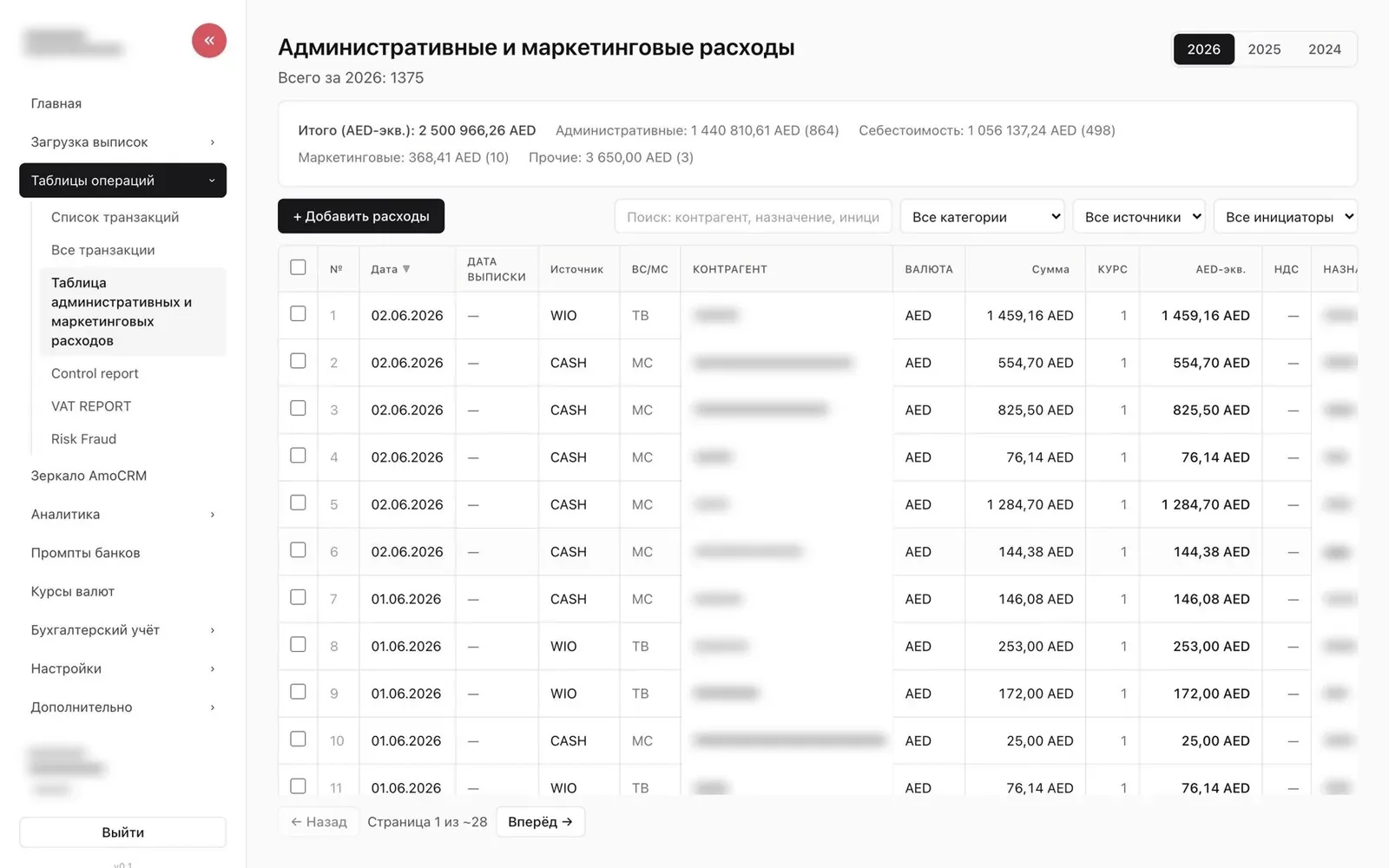
Task: Expand Загрузка выписок menu
Action: [122, 142]
